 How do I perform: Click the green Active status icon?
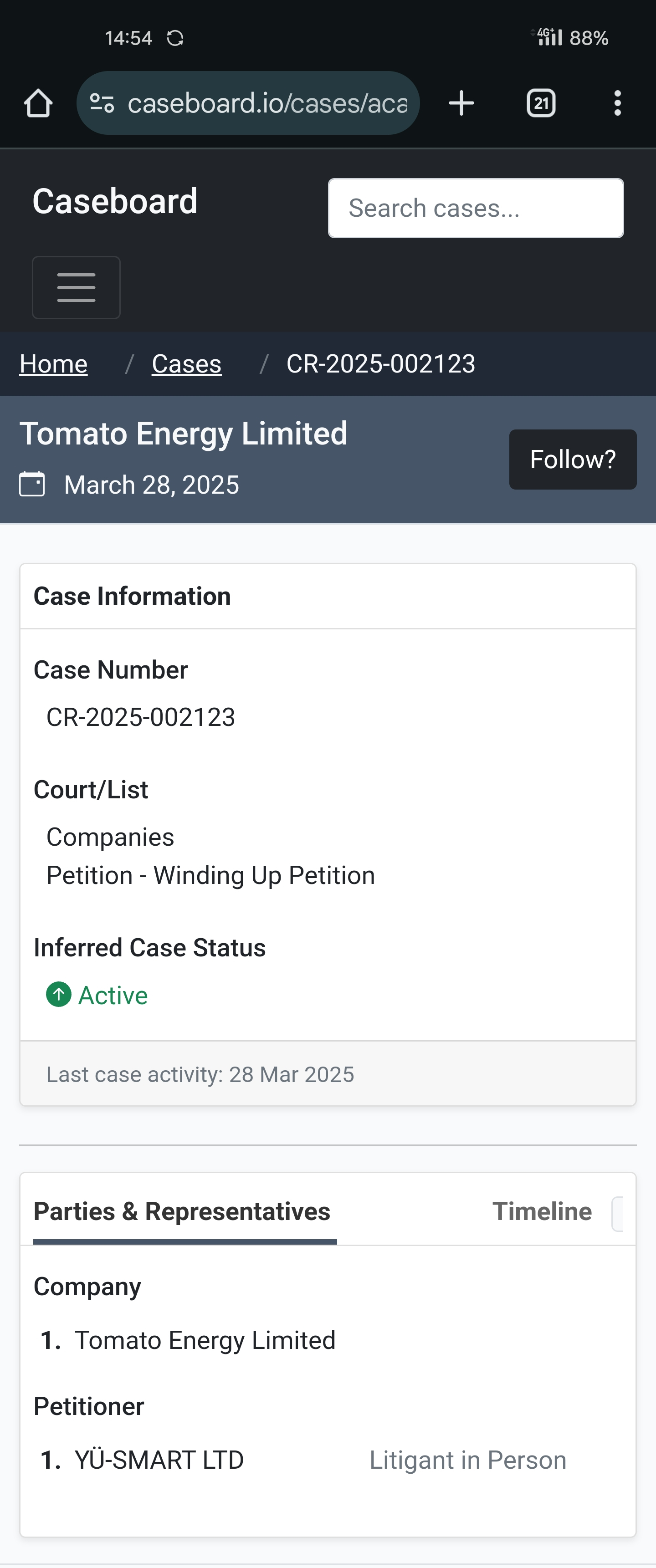58,995
